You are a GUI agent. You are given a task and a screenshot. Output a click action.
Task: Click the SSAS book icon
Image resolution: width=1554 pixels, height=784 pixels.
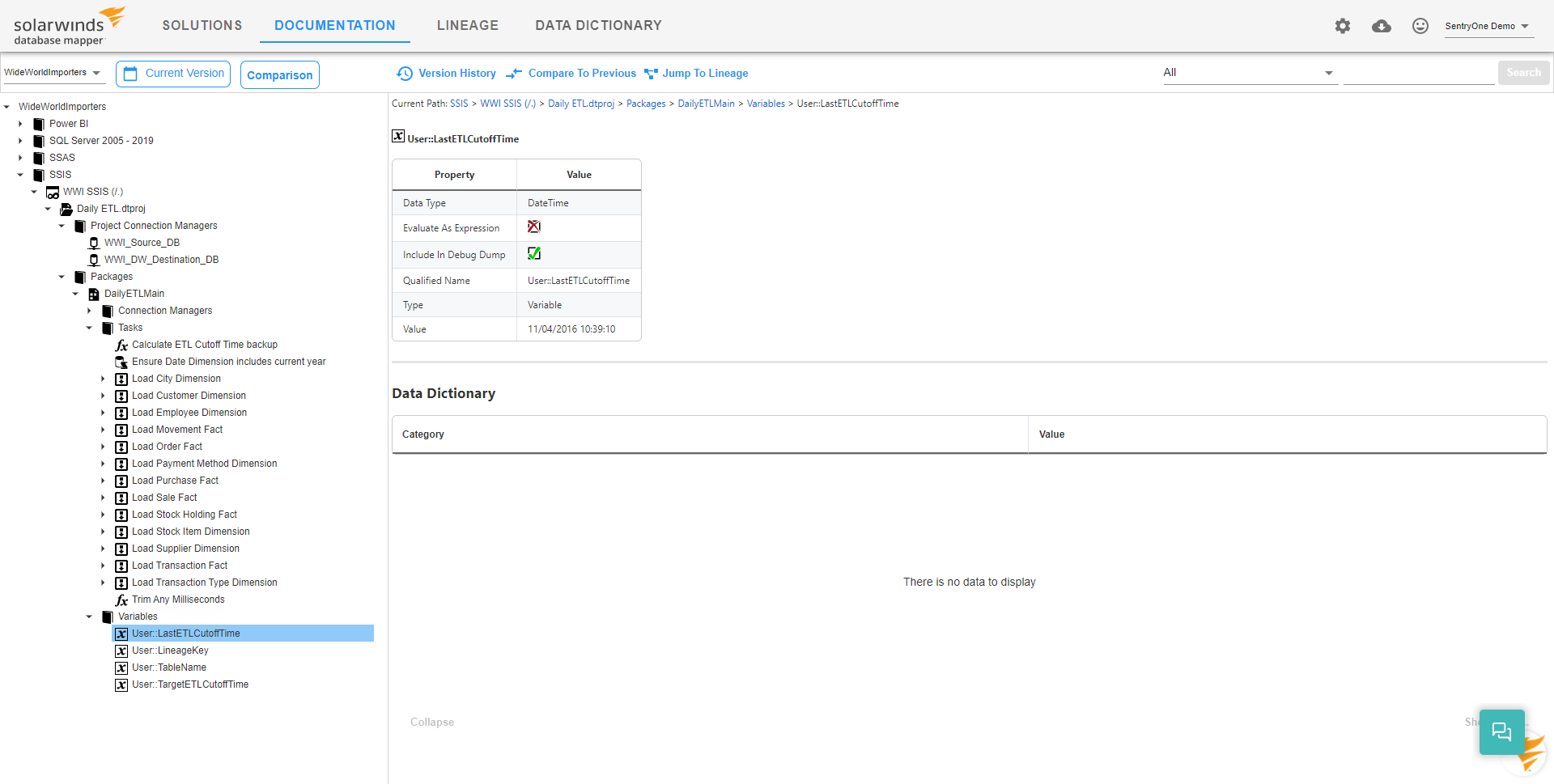coord(38,158)
